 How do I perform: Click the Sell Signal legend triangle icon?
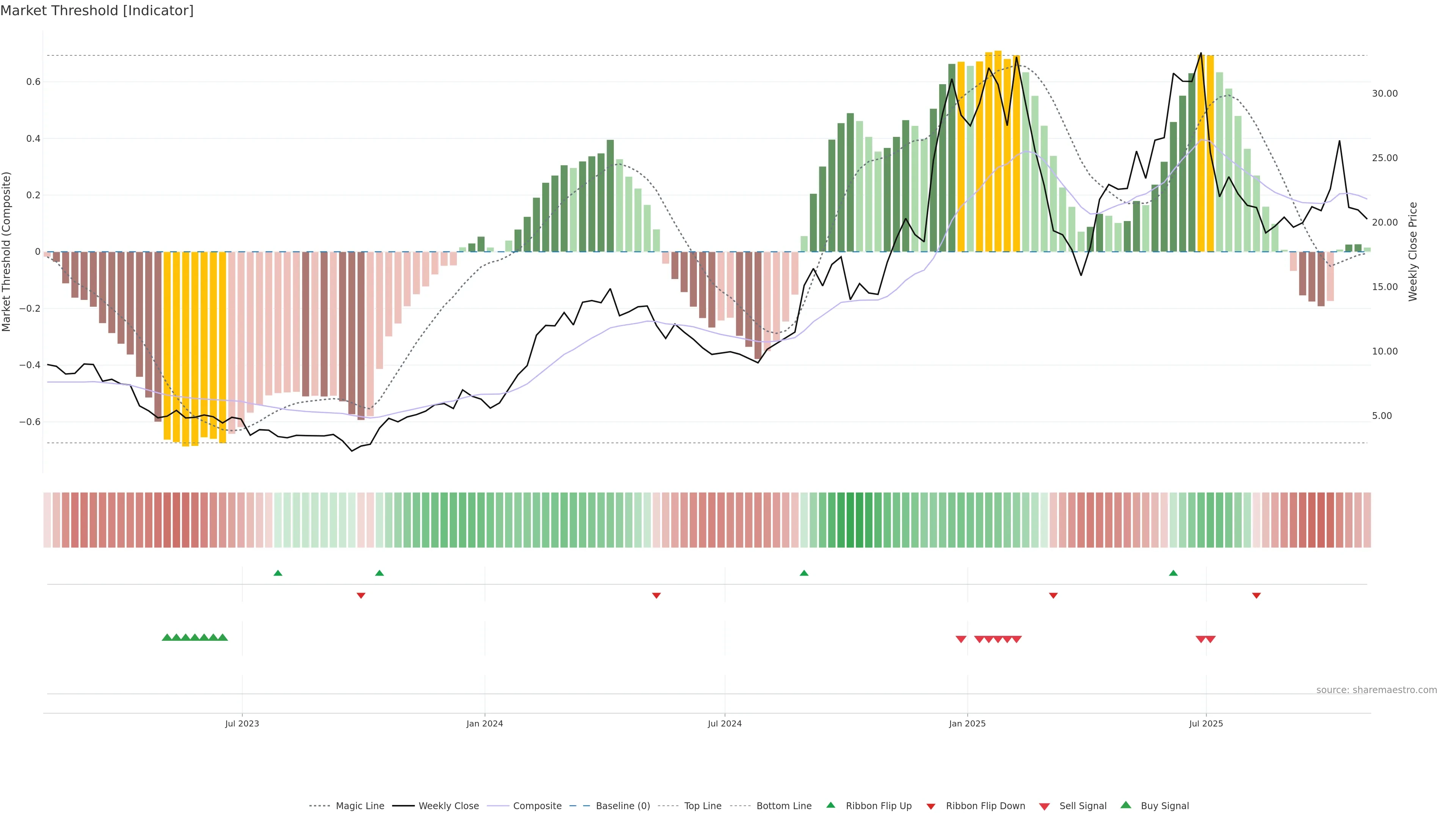tap(1044, 806)
